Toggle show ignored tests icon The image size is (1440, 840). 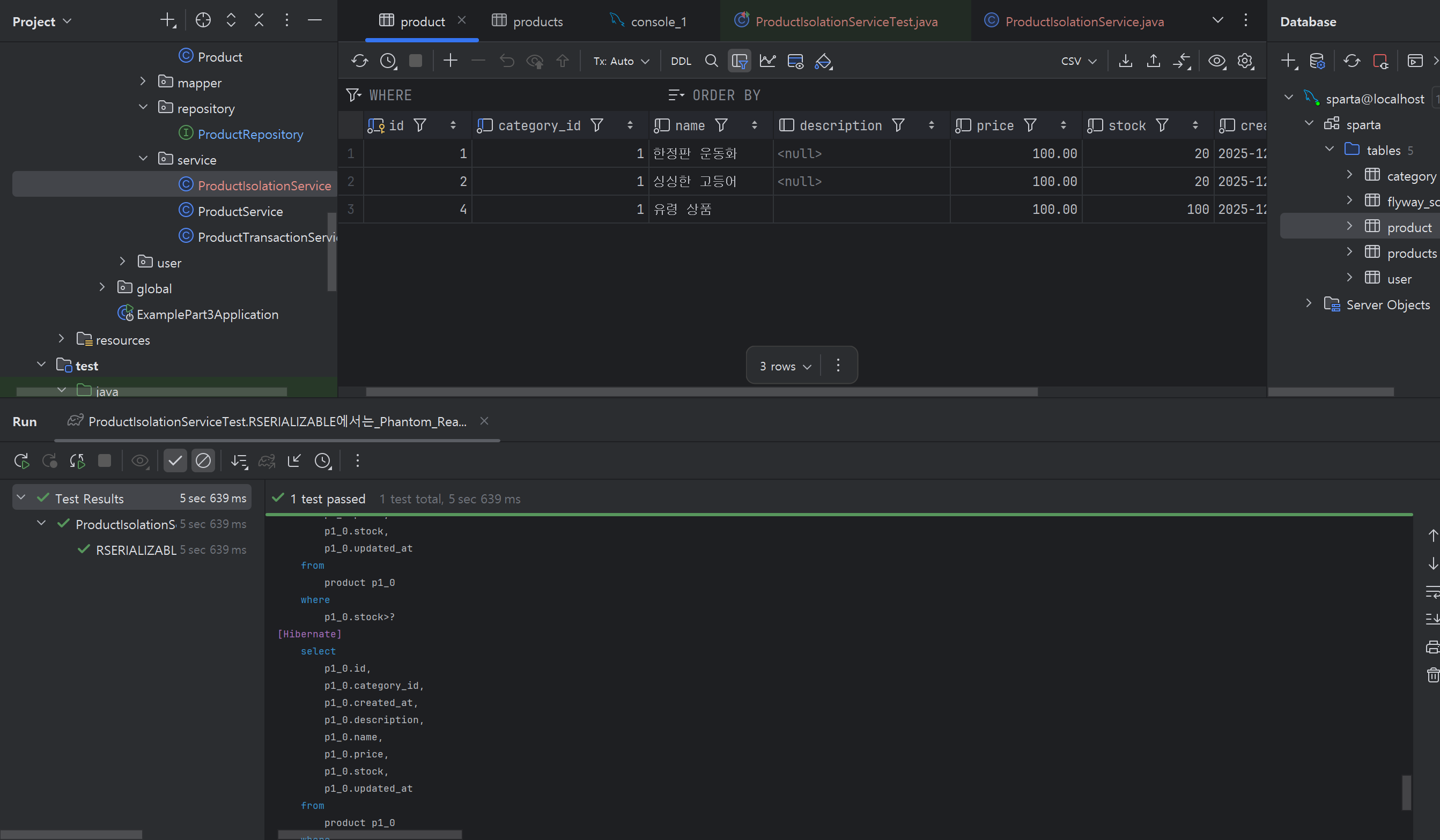[x=203, y=460]
